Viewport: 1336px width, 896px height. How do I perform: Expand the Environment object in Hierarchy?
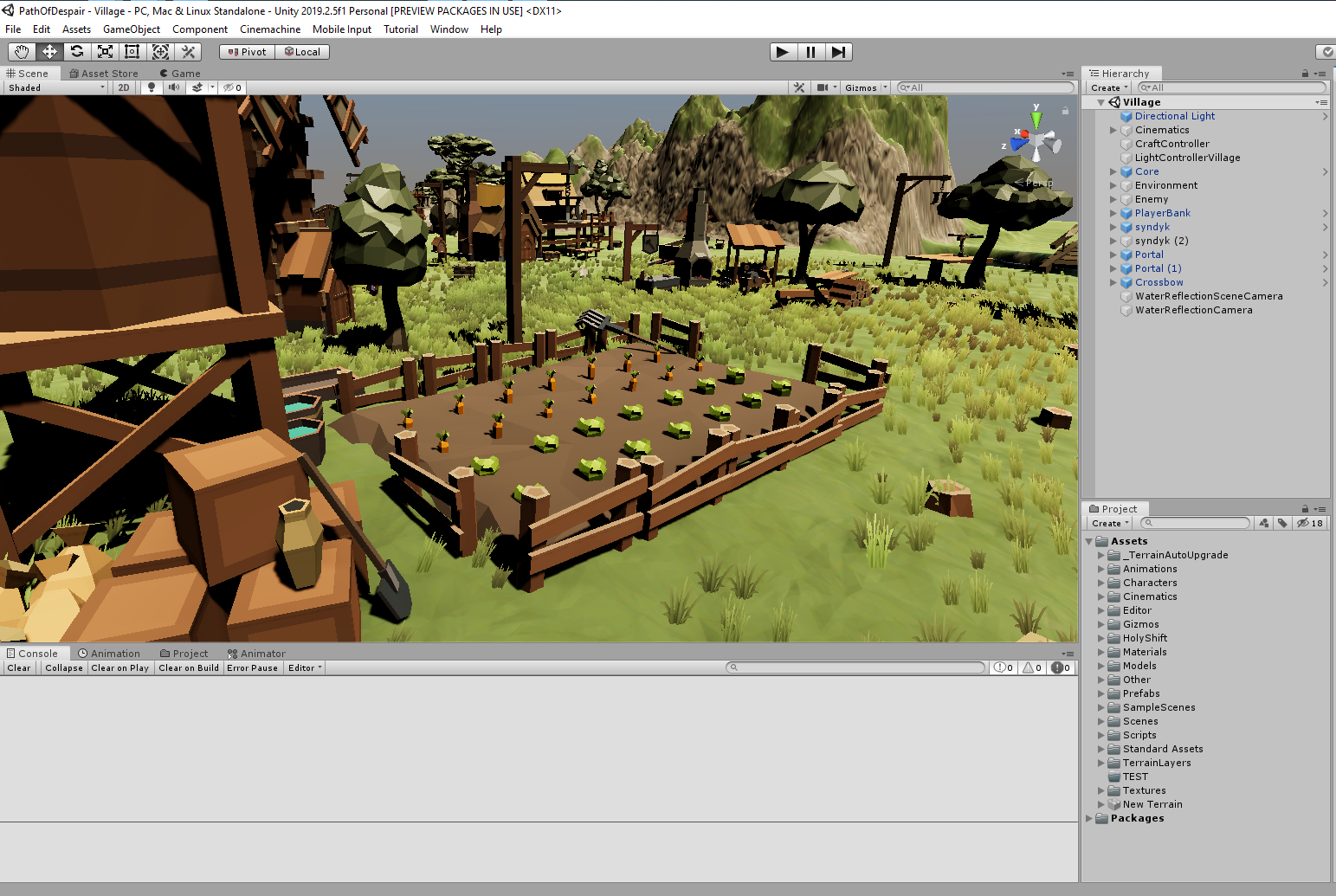coord(1113,185)
